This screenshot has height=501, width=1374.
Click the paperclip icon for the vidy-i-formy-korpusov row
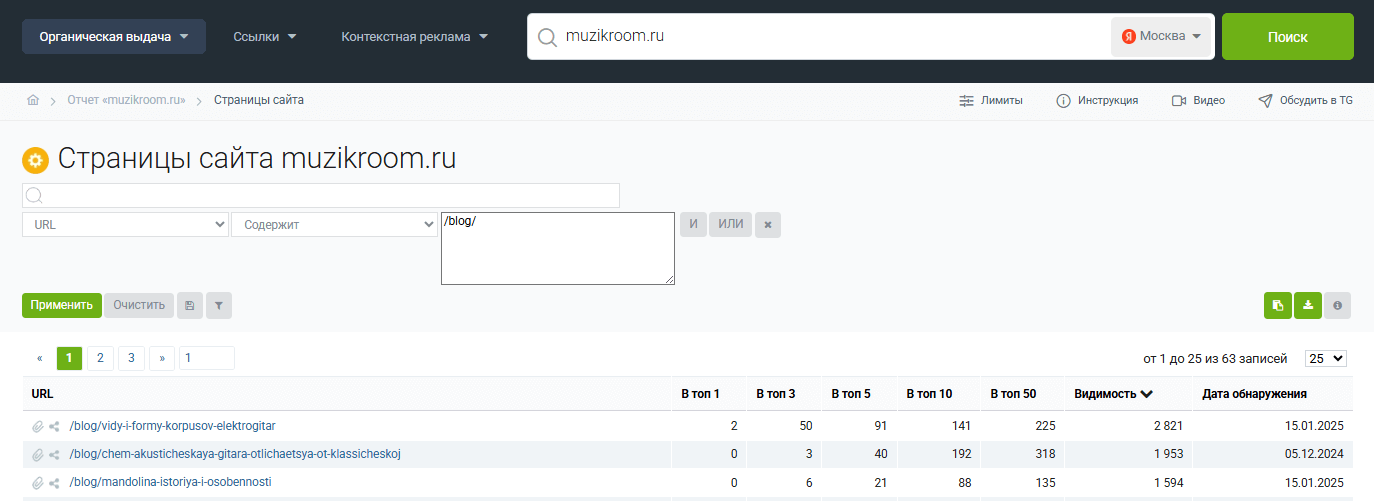38,426
